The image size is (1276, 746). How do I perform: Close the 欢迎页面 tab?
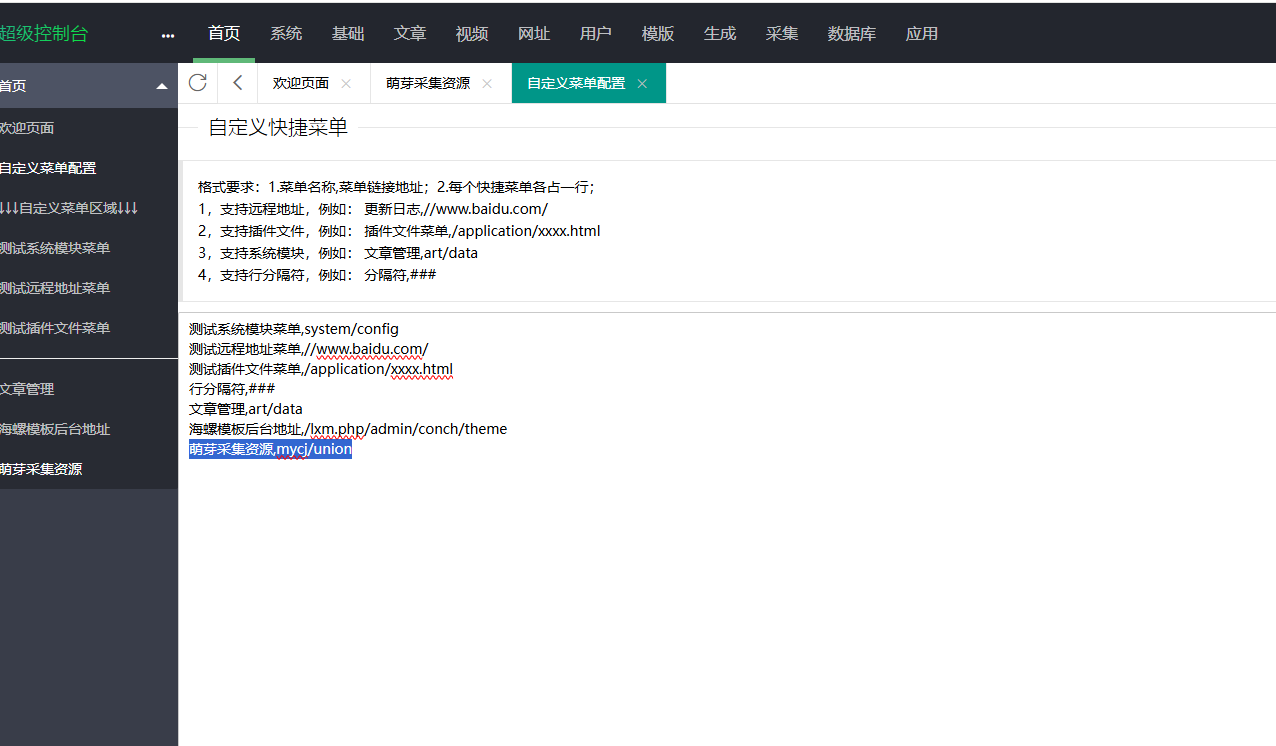pyautogui.click(x=346, y=84)
